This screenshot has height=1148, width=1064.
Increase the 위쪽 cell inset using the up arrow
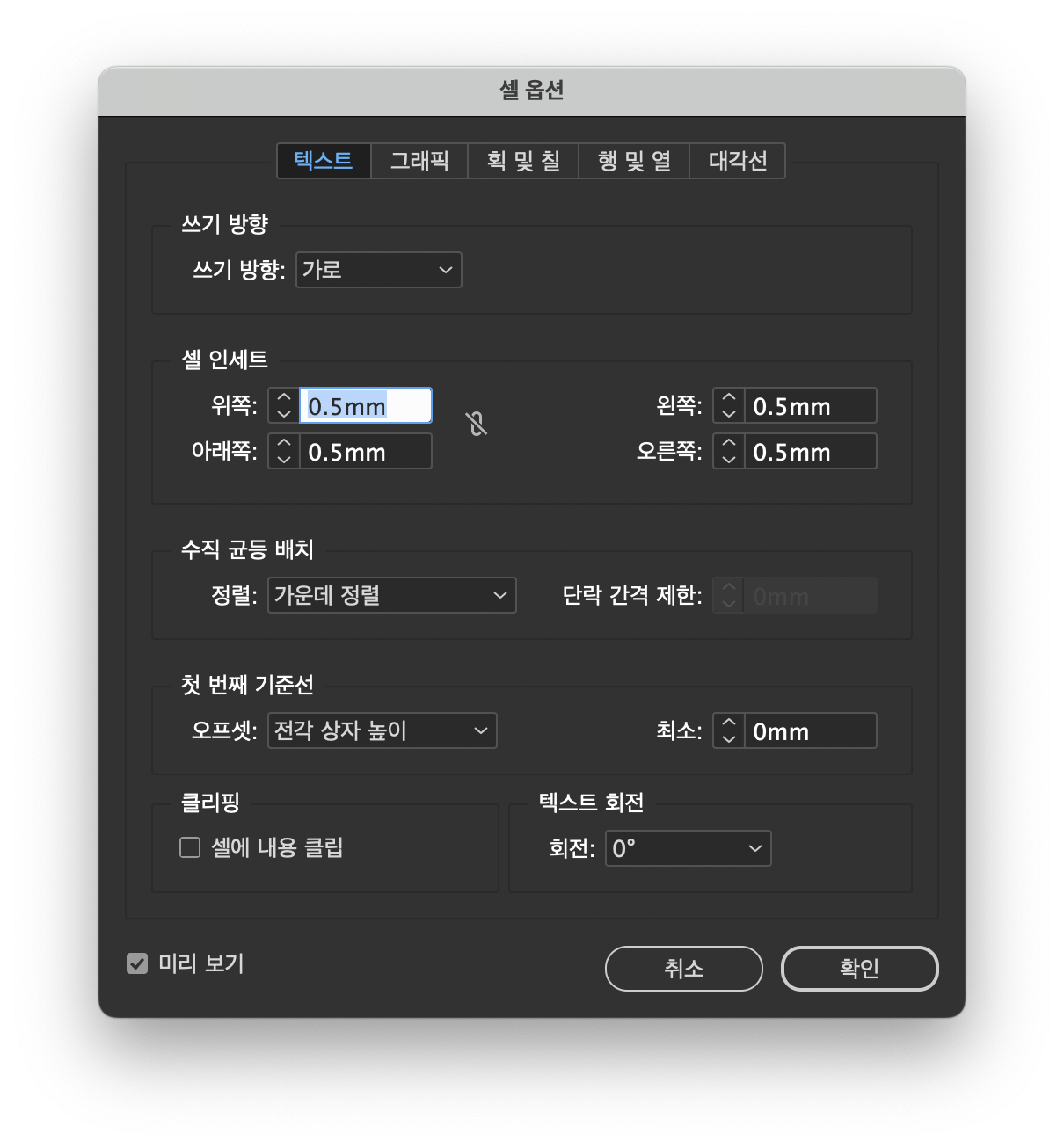coord(283,397)
